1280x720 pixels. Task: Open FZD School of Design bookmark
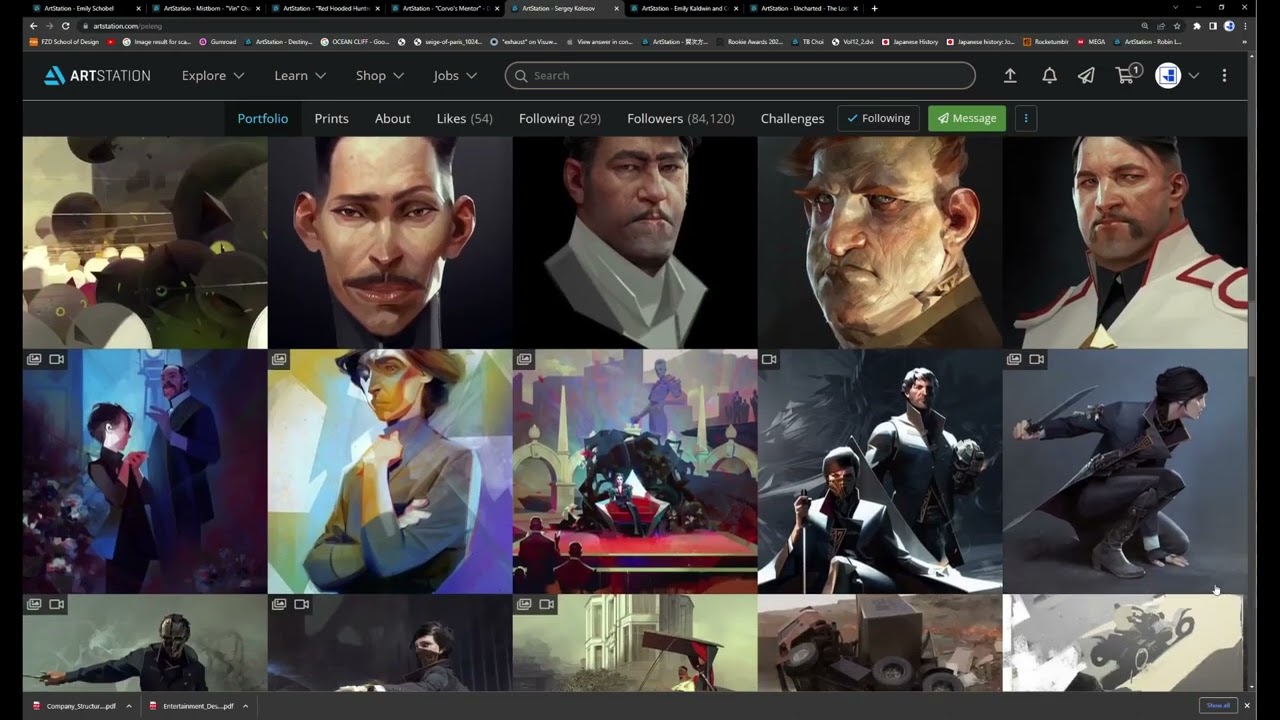click(65, 42)
